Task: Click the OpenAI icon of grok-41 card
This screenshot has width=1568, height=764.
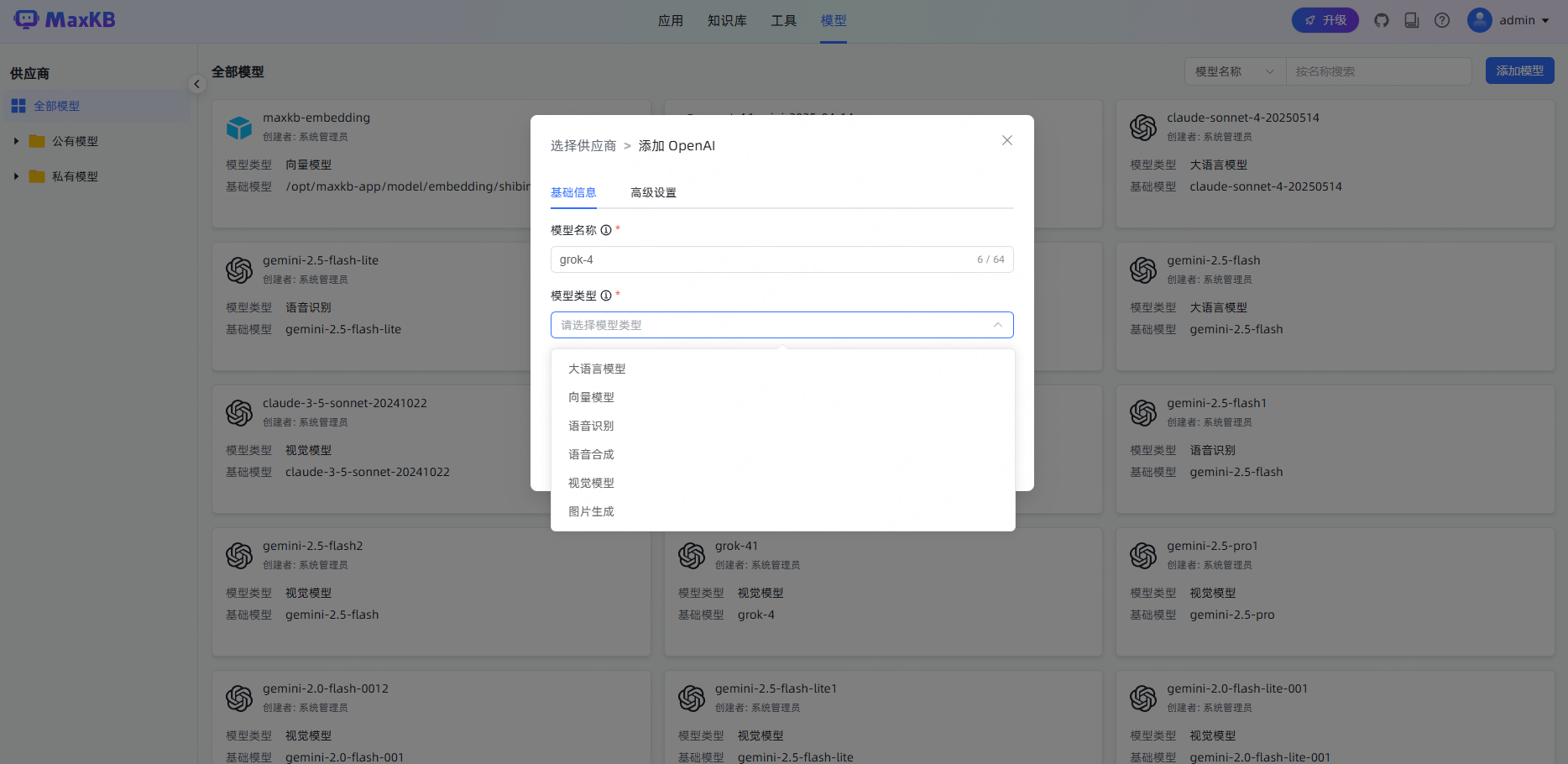Action: click(x=692, y=556)
